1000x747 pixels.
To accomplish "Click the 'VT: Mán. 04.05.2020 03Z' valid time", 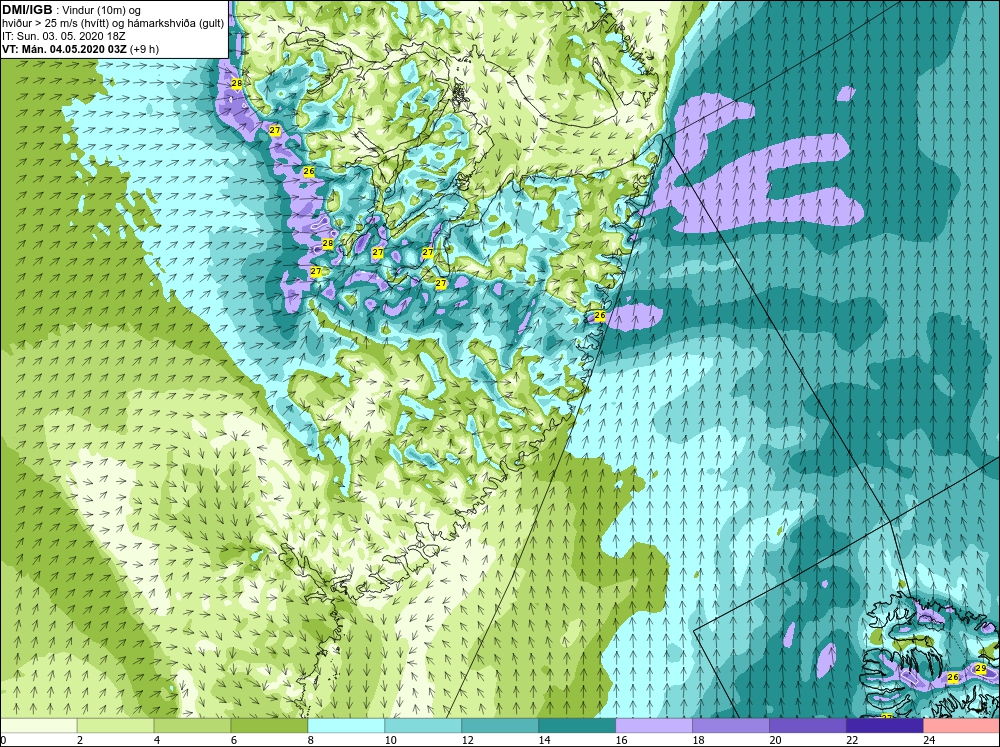I will tap(64, 49).
